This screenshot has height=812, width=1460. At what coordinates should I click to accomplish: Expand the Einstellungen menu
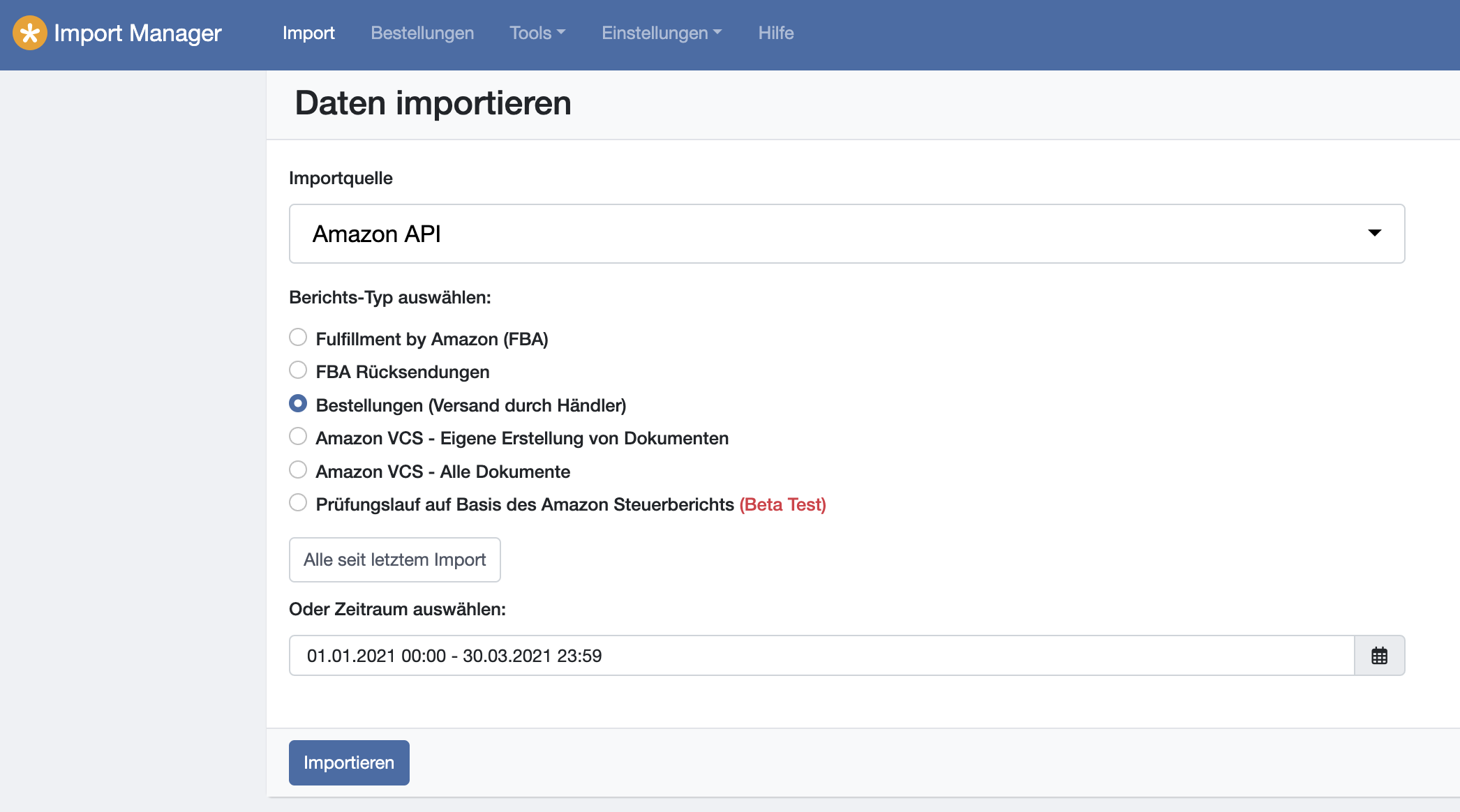tap(662, 33)
